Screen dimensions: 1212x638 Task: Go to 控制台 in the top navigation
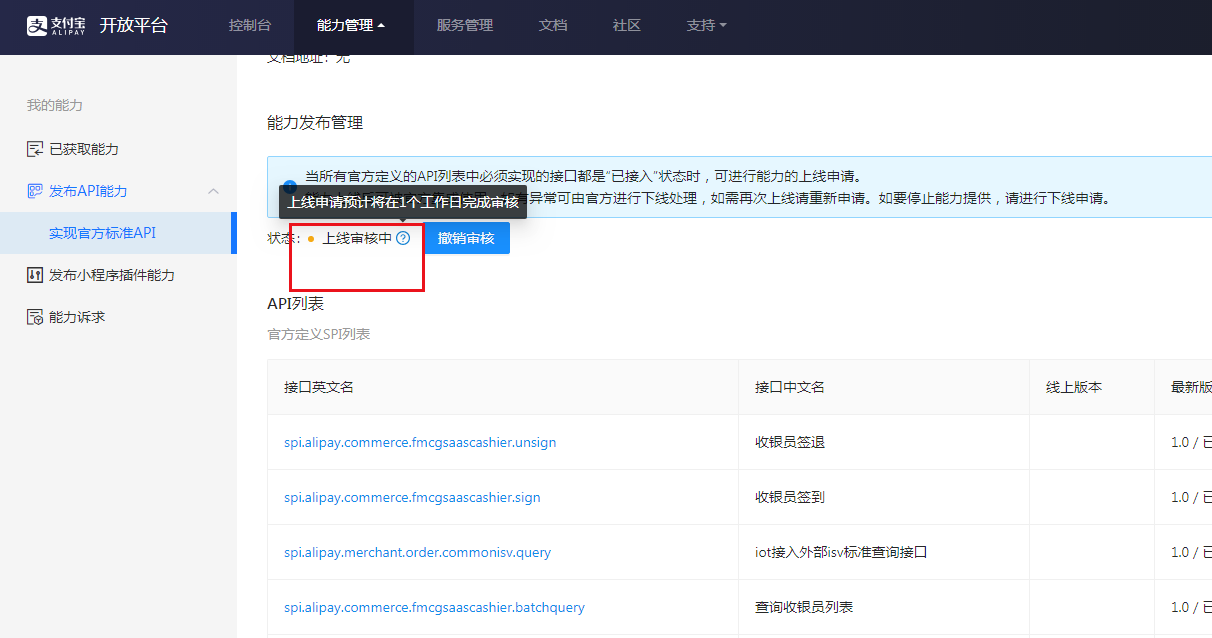pyautogui.click(x=249, y=26)
